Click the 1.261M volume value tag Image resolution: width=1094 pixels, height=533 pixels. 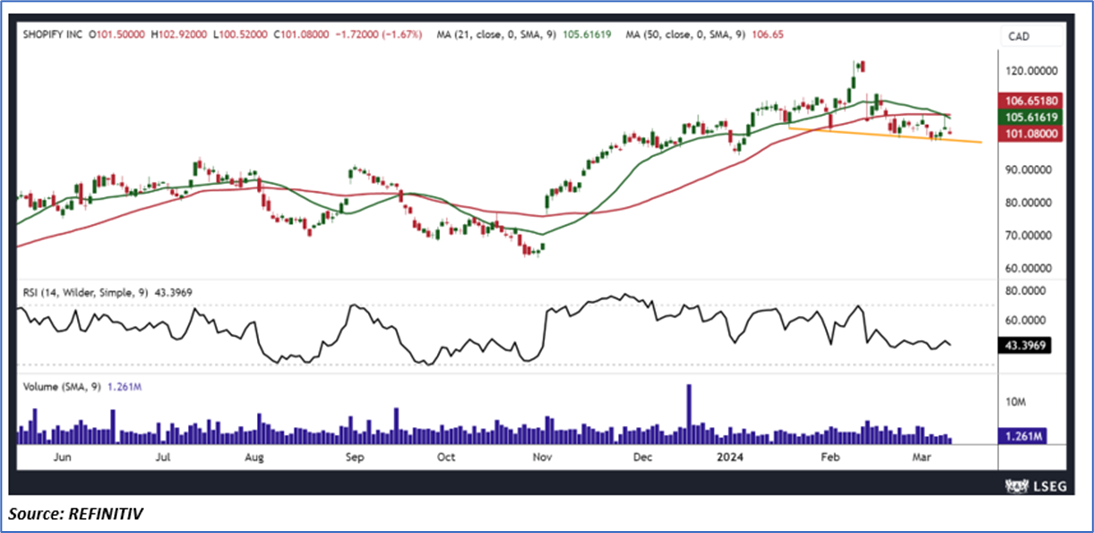click(x=1022, y=437)
